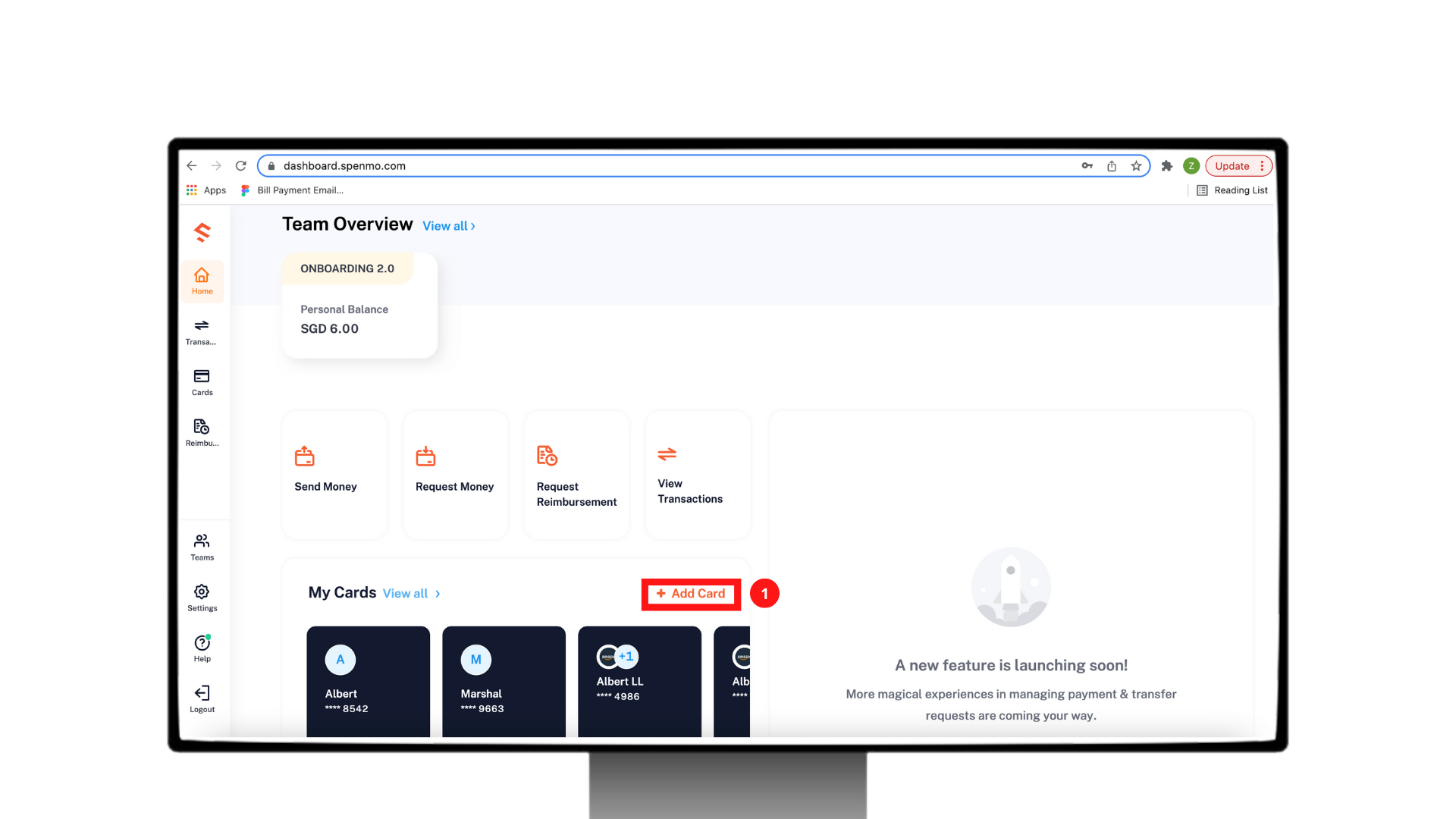Click the View all link under Team Overview
Image resolution: width=1456 pixels, height=819 pixels.
tap(448, 225)
